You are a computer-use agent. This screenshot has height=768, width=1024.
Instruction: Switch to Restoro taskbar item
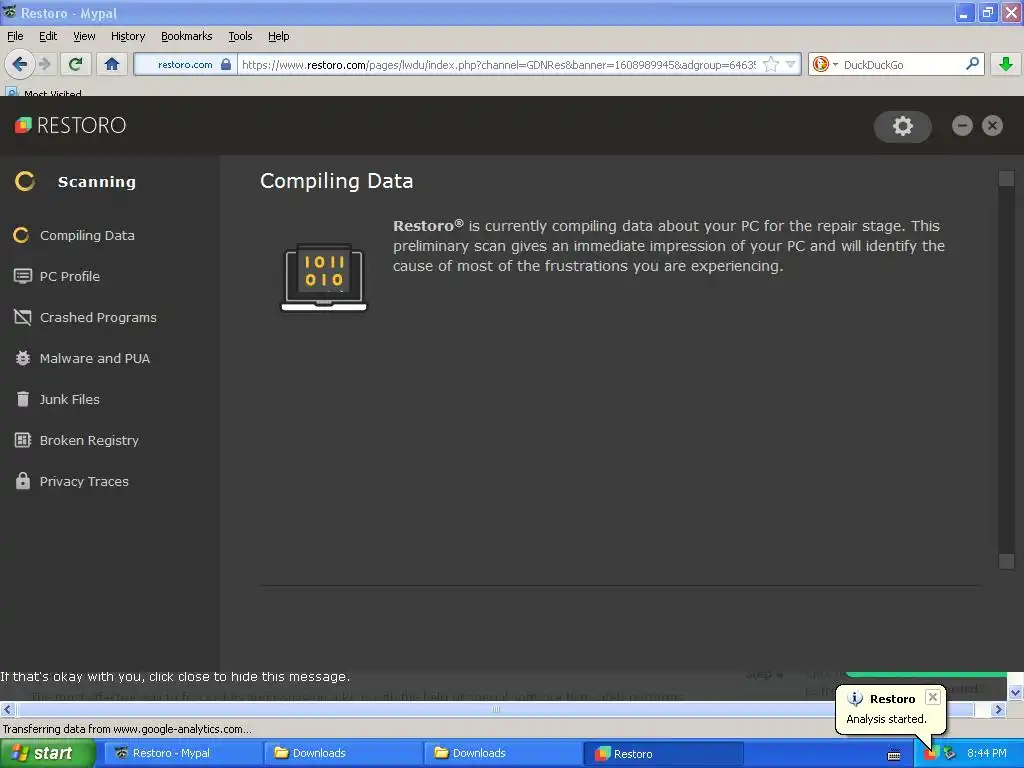point(663,753)
